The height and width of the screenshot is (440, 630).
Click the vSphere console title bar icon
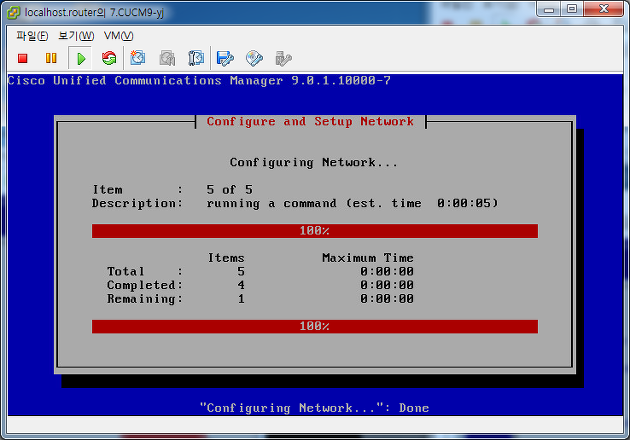(14, 12)
